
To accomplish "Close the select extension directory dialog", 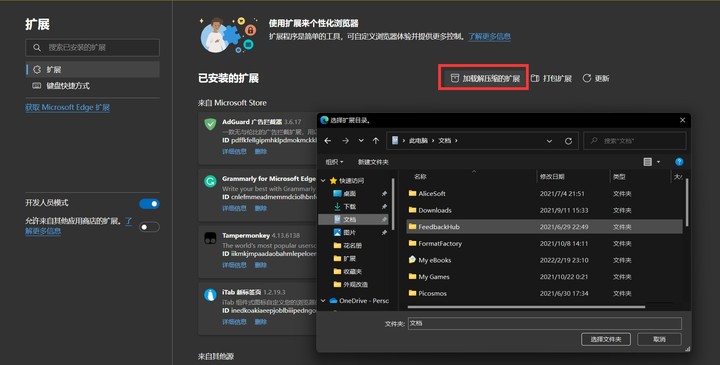I will [682, 120].
